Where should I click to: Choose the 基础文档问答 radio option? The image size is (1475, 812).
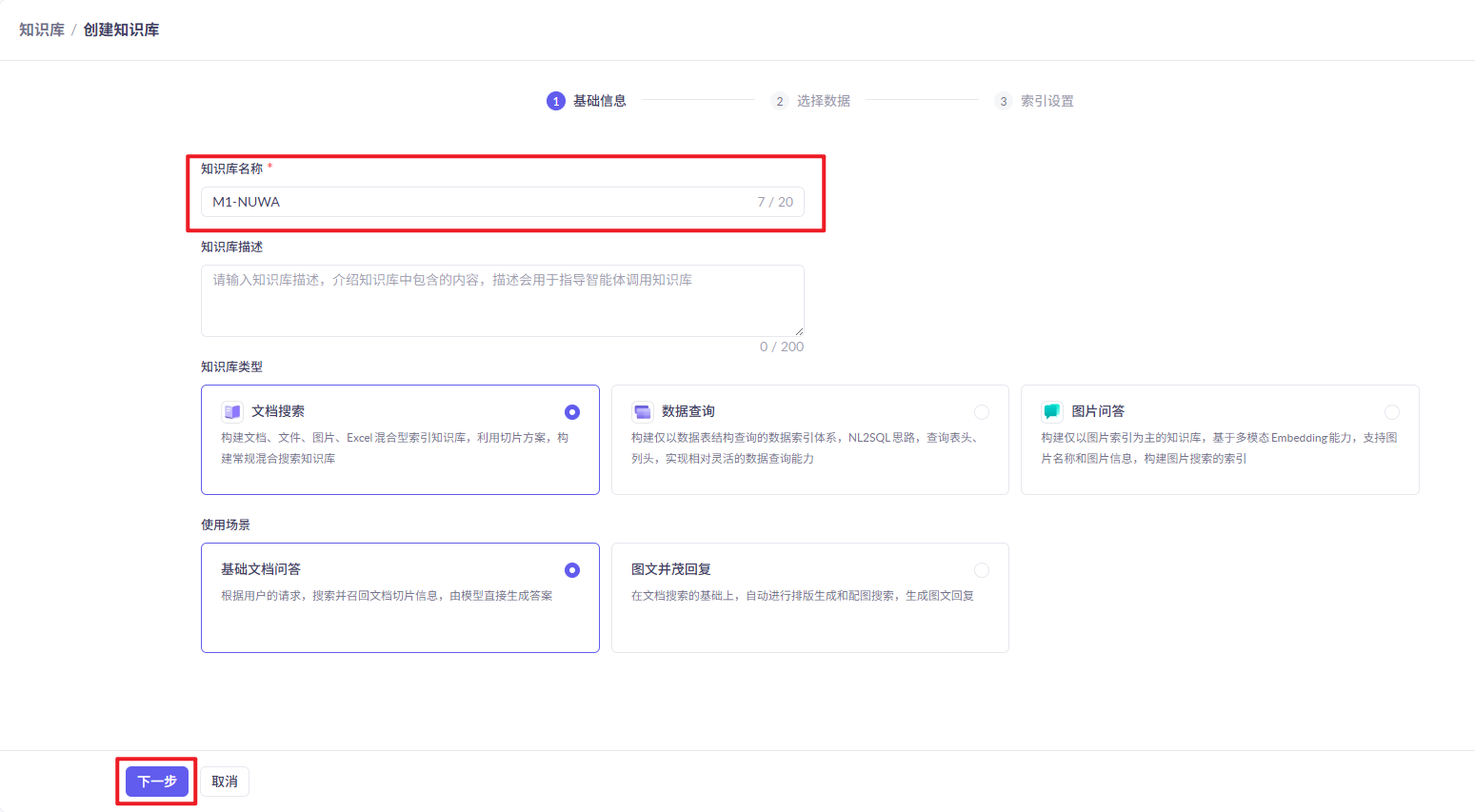pos(572,570)
